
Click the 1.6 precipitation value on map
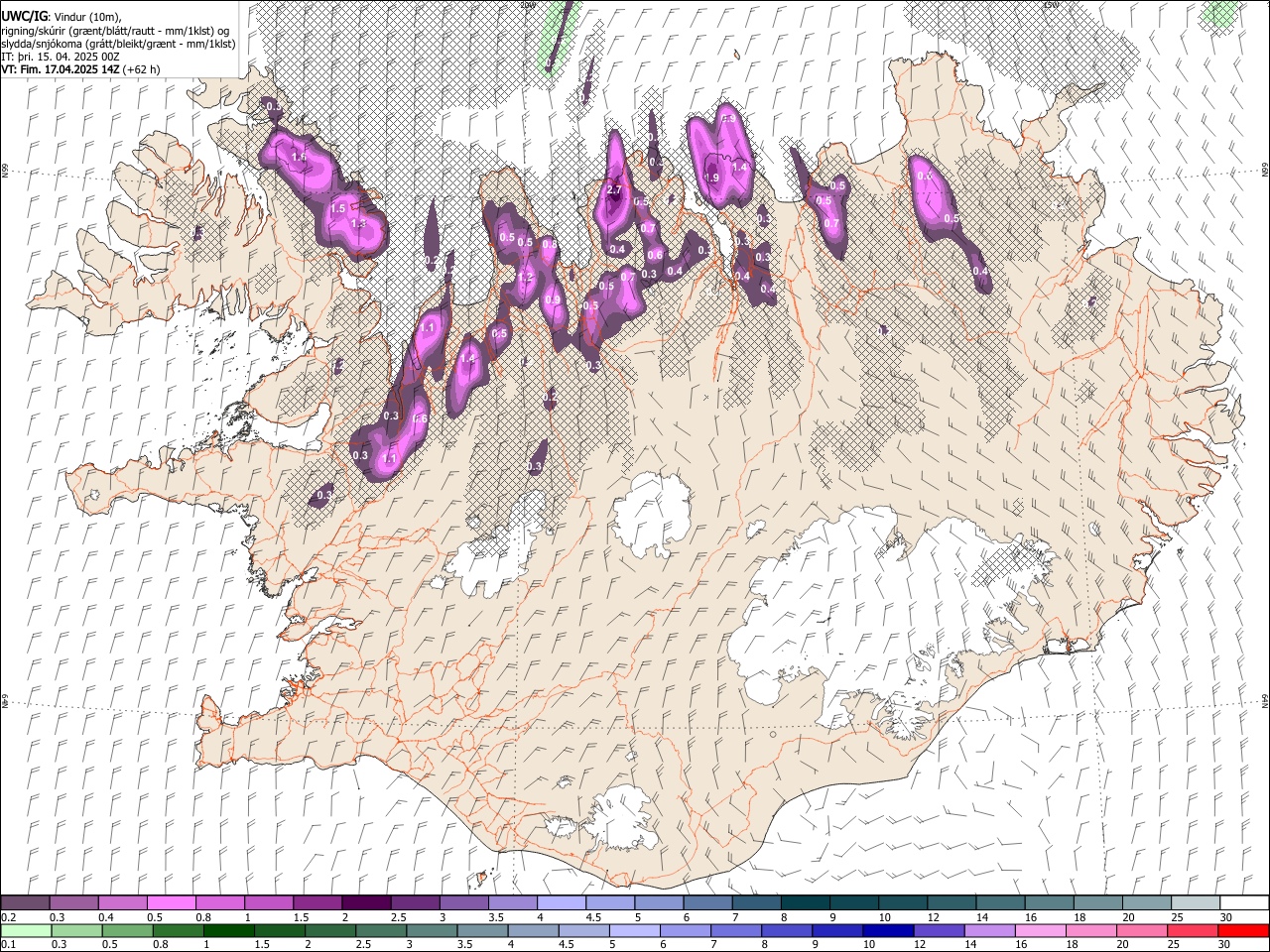299,158
